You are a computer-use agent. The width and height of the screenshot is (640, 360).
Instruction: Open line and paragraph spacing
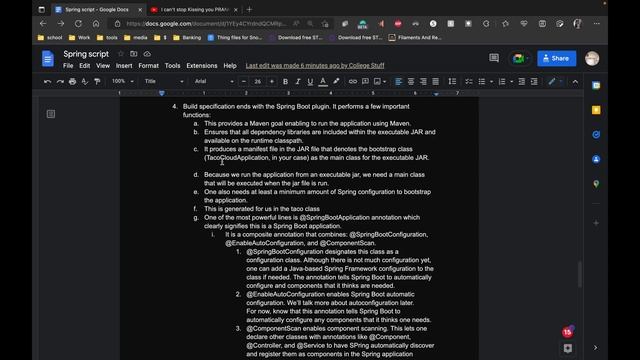(x=452, y=82)
